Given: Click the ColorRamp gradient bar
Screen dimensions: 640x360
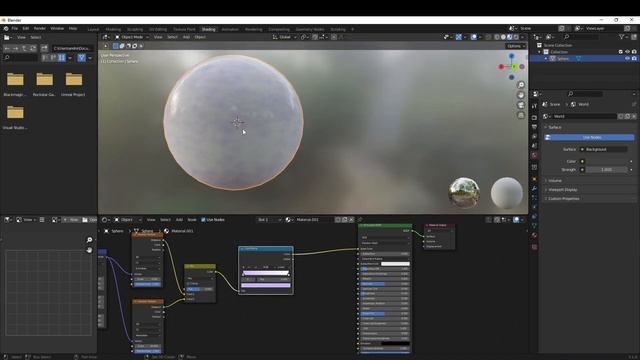Looking at the screenshot, I should point(266,273).
